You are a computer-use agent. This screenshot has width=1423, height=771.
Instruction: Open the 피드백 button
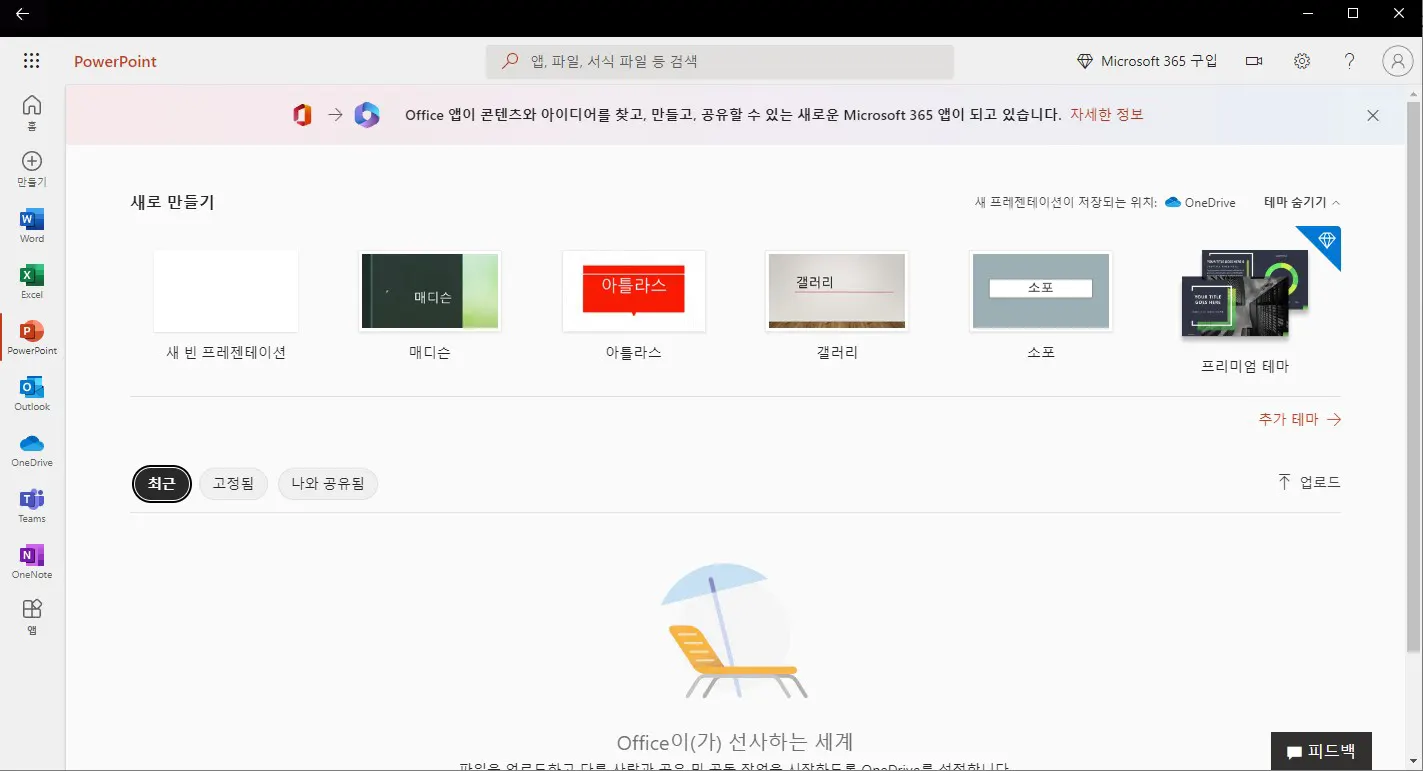point(1321,751)
